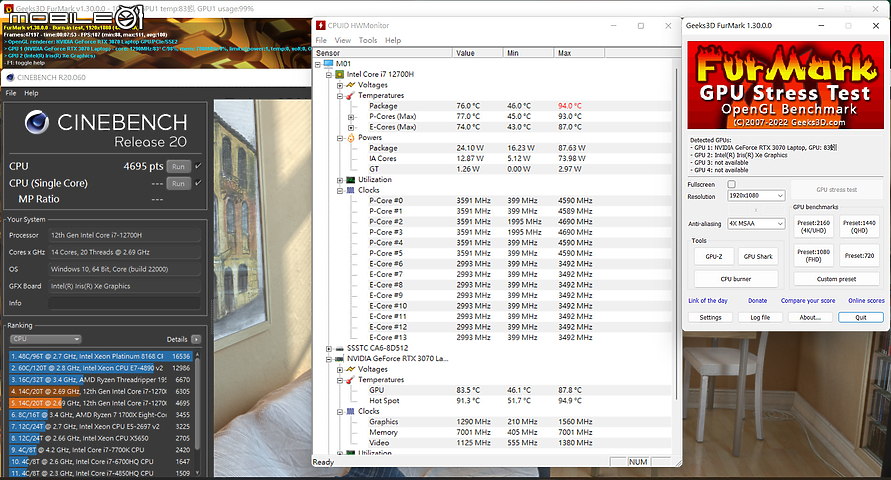This screenshot has width=891, height=480.
Task: Open the Resolution 1920x1080 dropdown
Action: pyautogui.click(x=756, y=195)
